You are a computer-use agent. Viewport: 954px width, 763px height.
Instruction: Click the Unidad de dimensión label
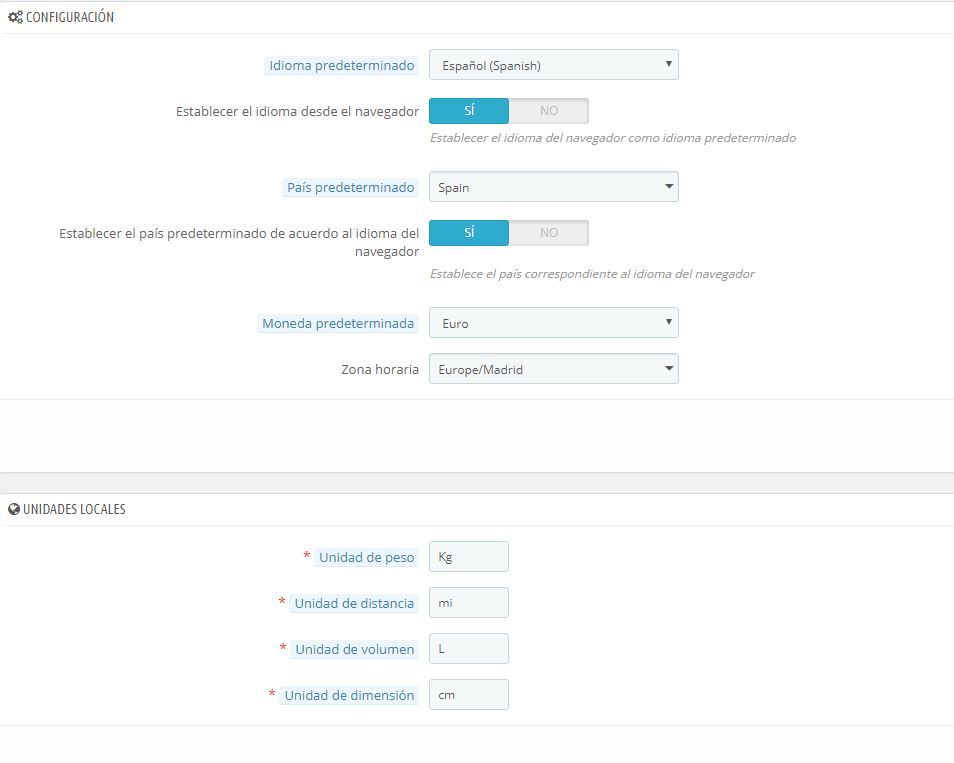(349, 695)
